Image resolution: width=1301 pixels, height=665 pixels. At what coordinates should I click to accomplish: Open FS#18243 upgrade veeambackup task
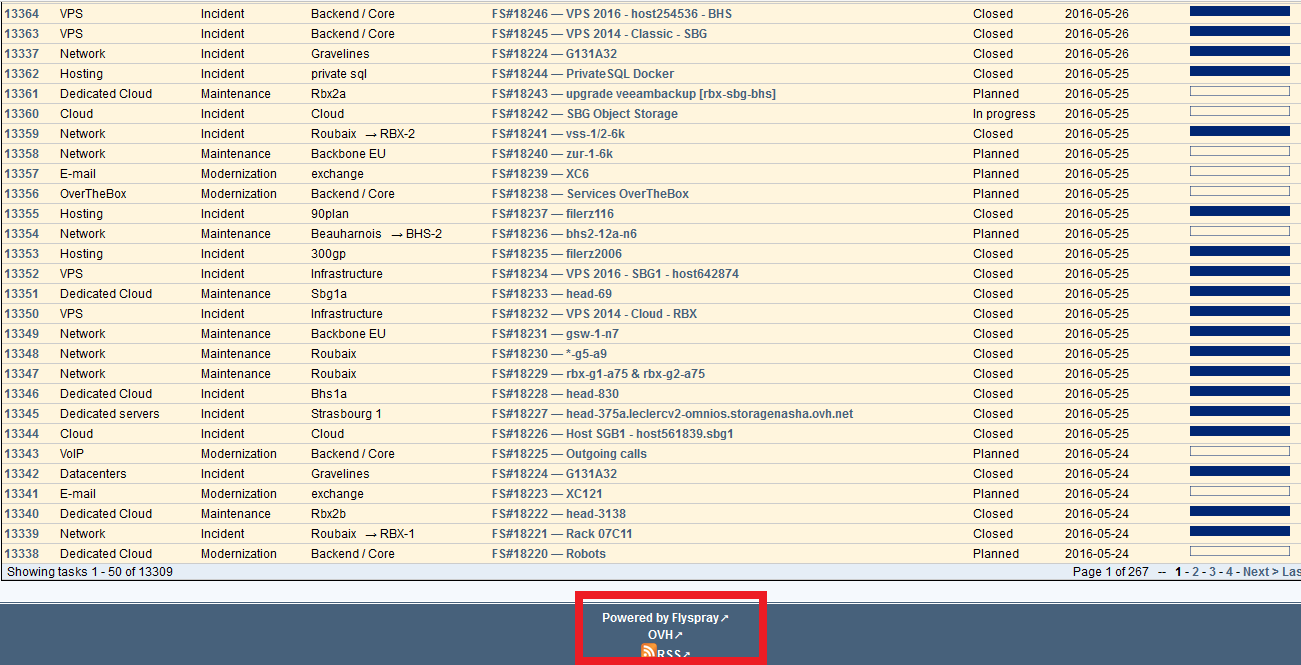(633, 94)
